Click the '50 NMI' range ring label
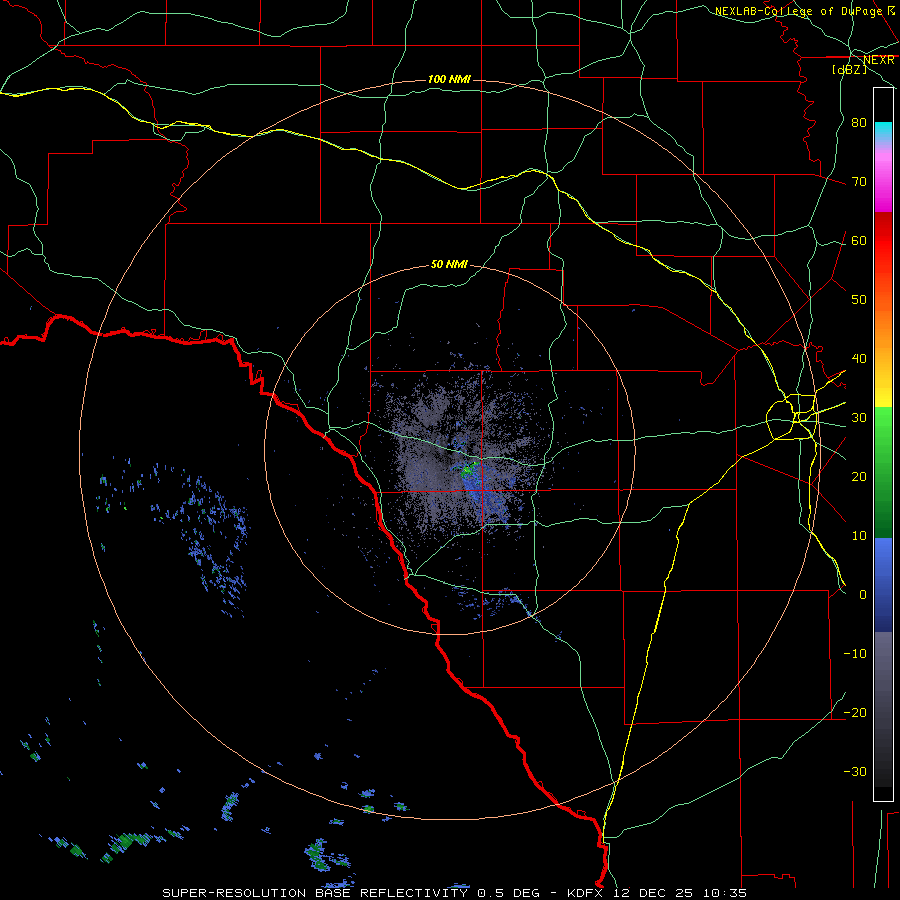 449,264
